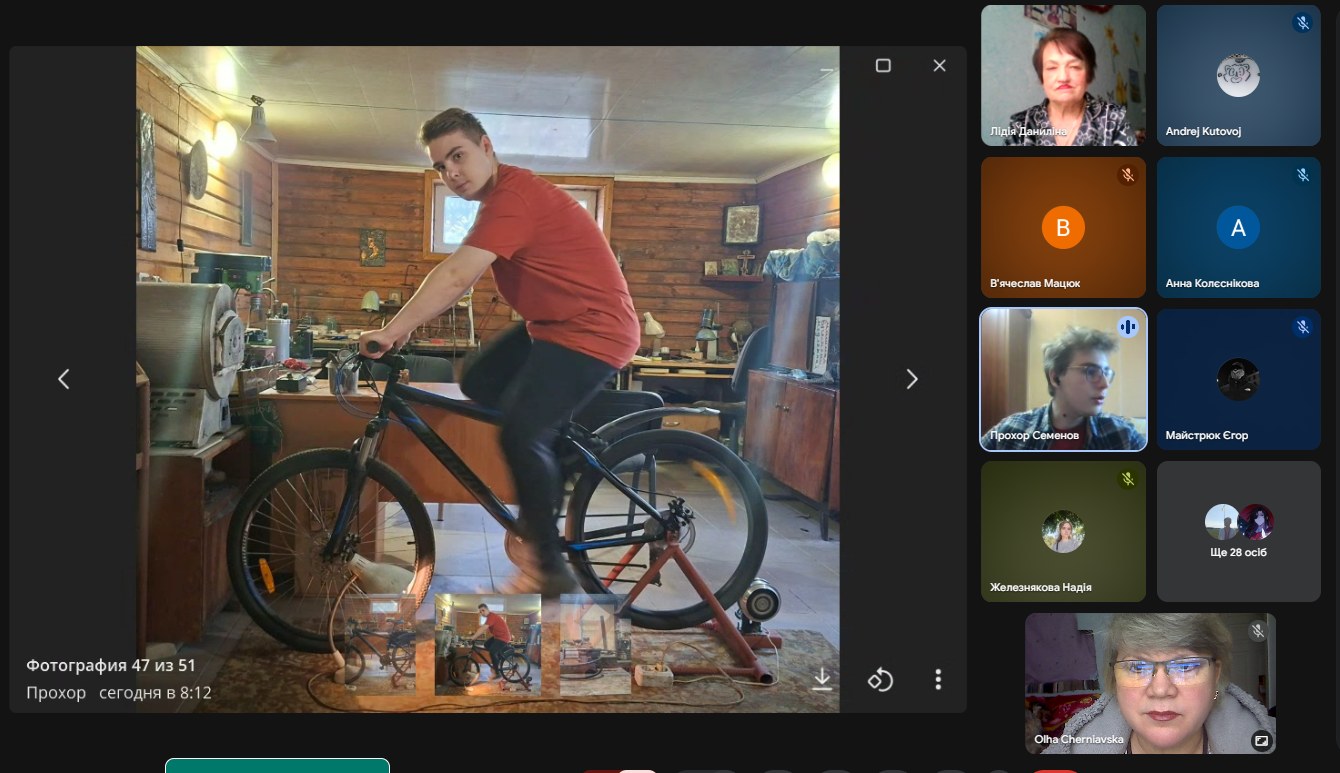
Task: Select the right thumbnail in the filmstrip
Action: [595, 644]
